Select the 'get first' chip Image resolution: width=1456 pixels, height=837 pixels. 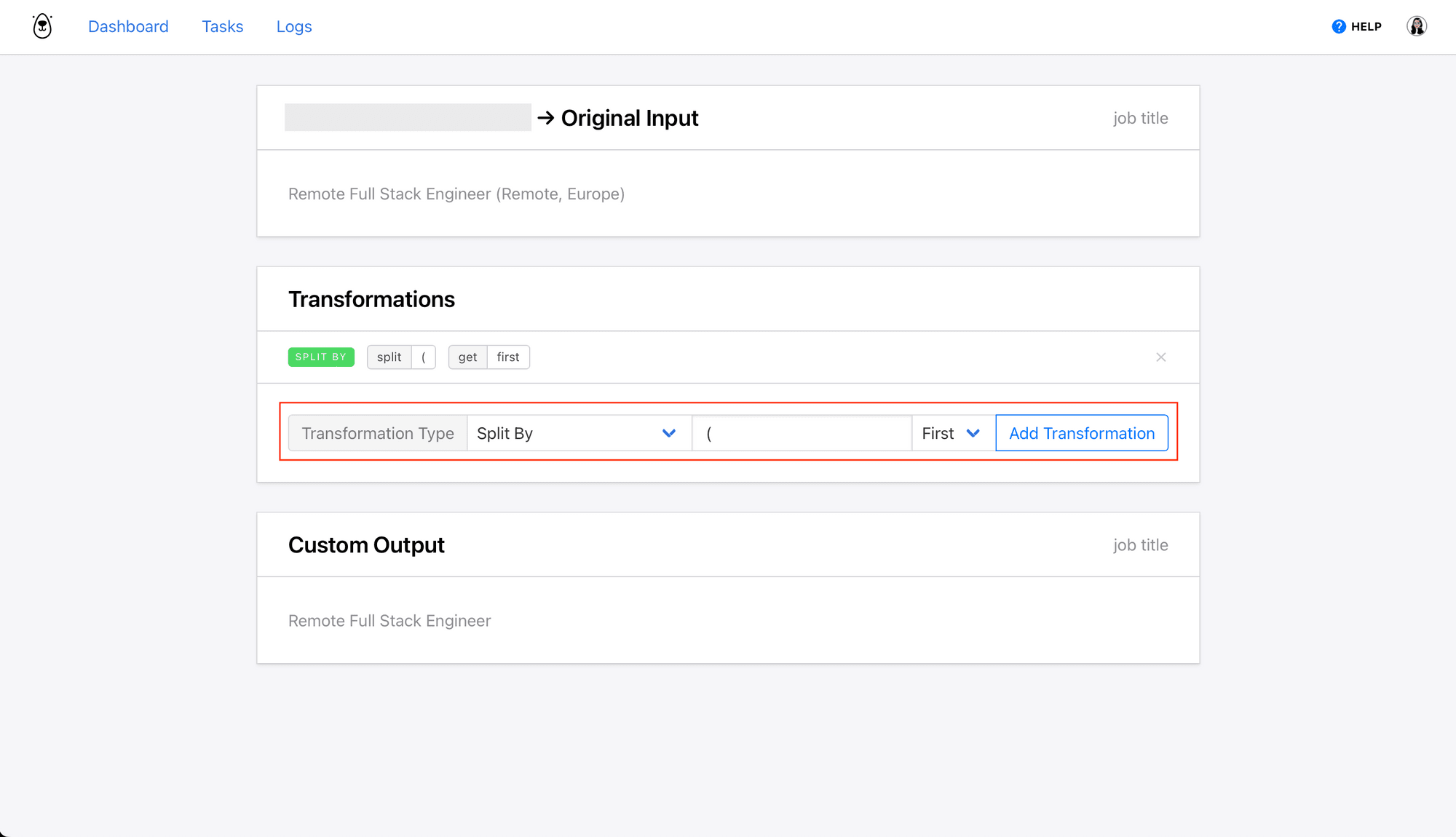pos(488,357)
